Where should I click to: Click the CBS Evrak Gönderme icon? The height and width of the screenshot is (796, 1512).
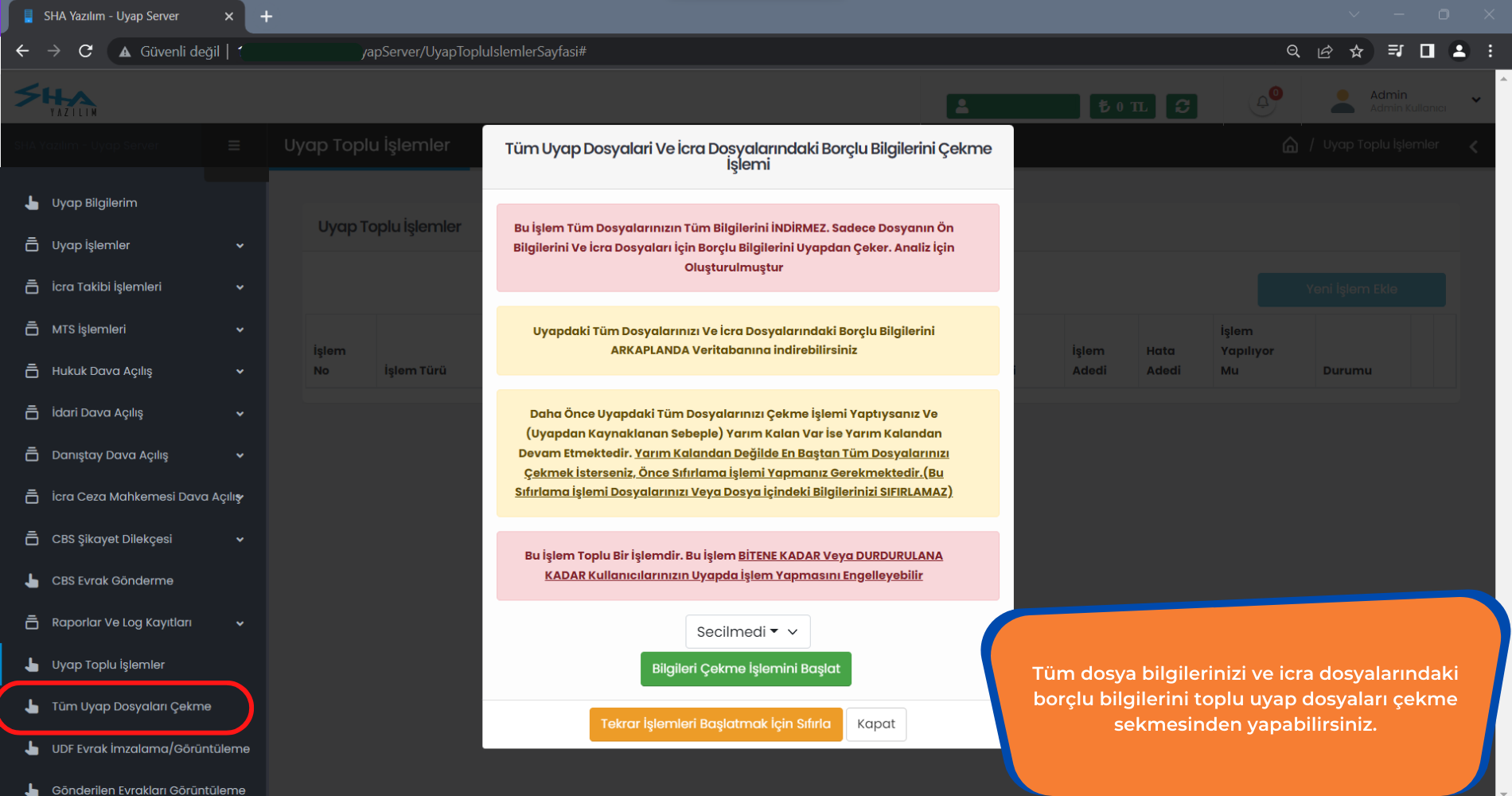coord(32,580)
